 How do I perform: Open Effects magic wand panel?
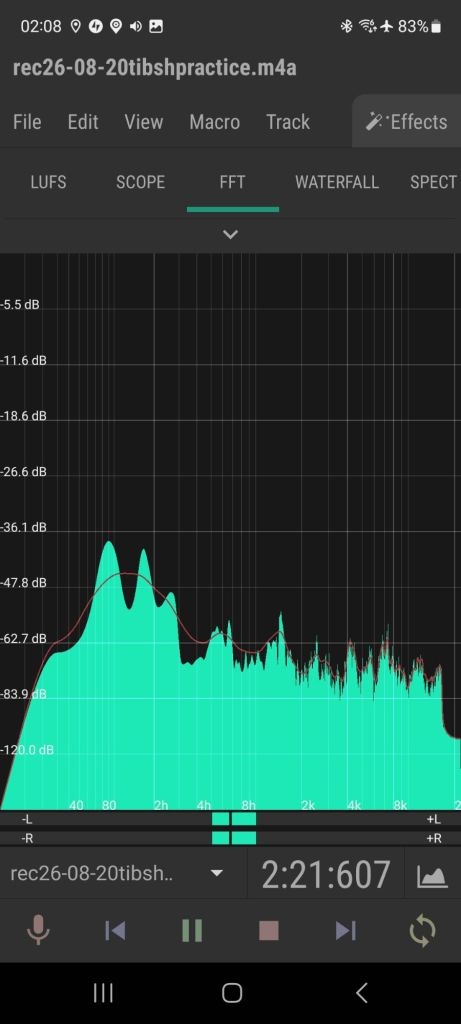[x=407, y=121]
